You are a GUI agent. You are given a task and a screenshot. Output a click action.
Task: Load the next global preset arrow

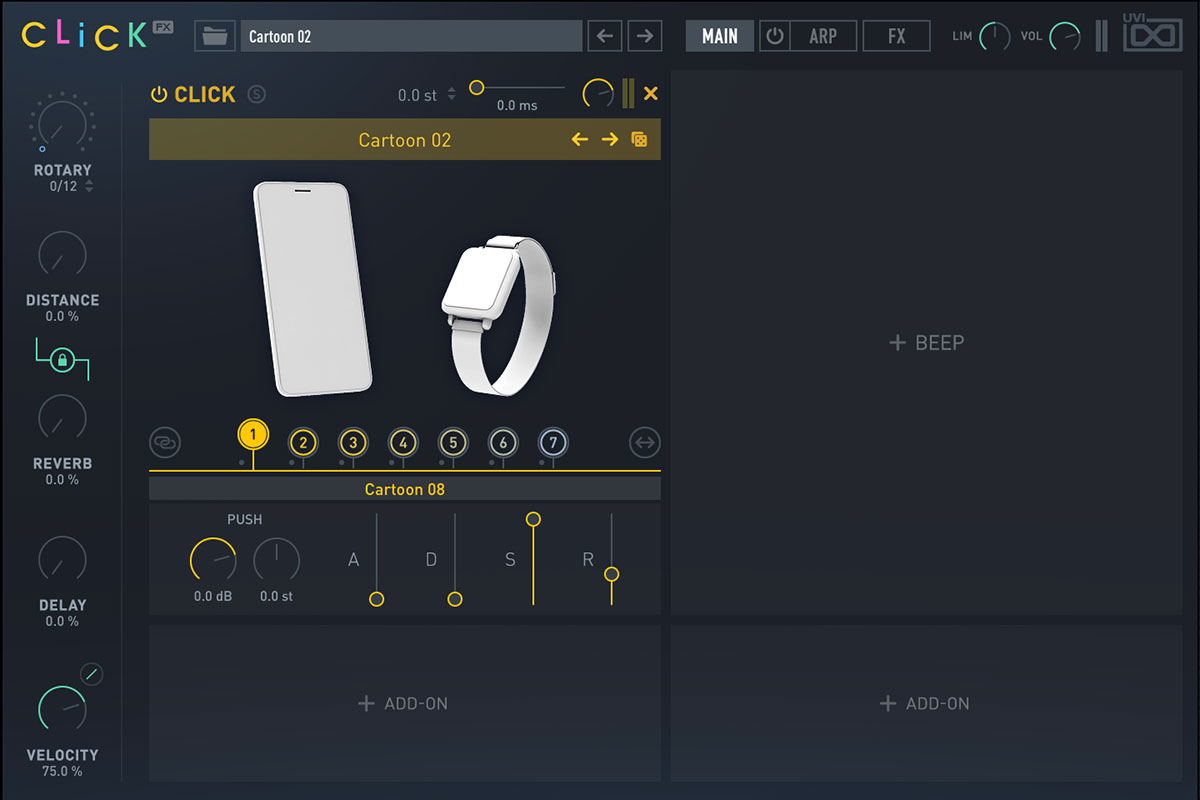point(645,36)
